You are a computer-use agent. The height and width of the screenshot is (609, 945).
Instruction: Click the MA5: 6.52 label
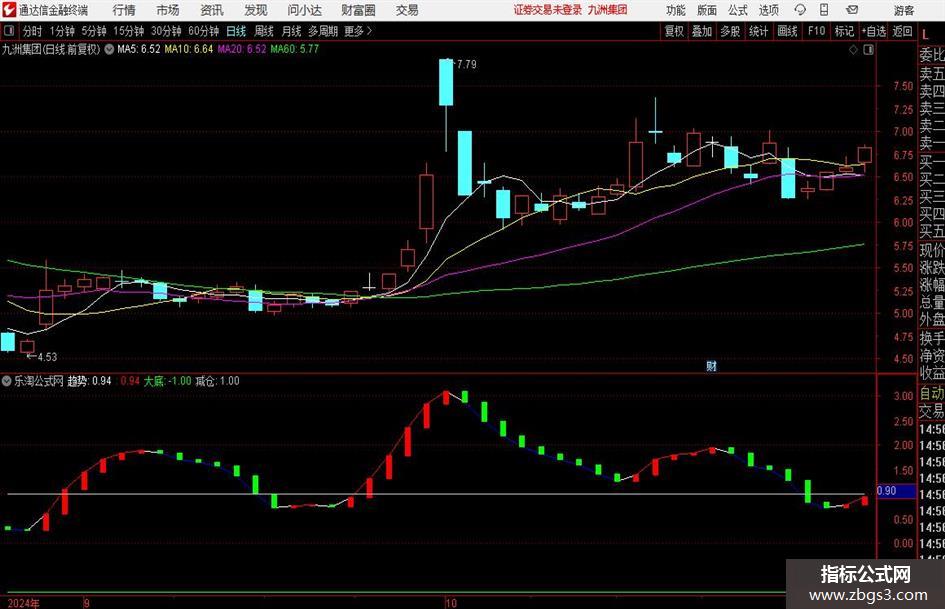point(139,49)
